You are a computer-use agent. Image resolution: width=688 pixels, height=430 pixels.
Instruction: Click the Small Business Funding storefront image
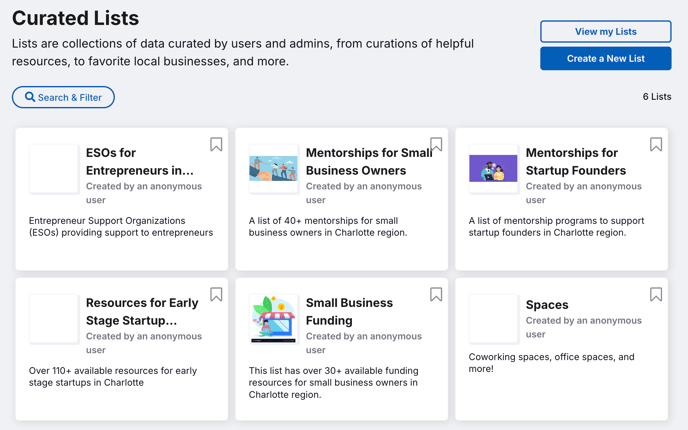[273, 319]
